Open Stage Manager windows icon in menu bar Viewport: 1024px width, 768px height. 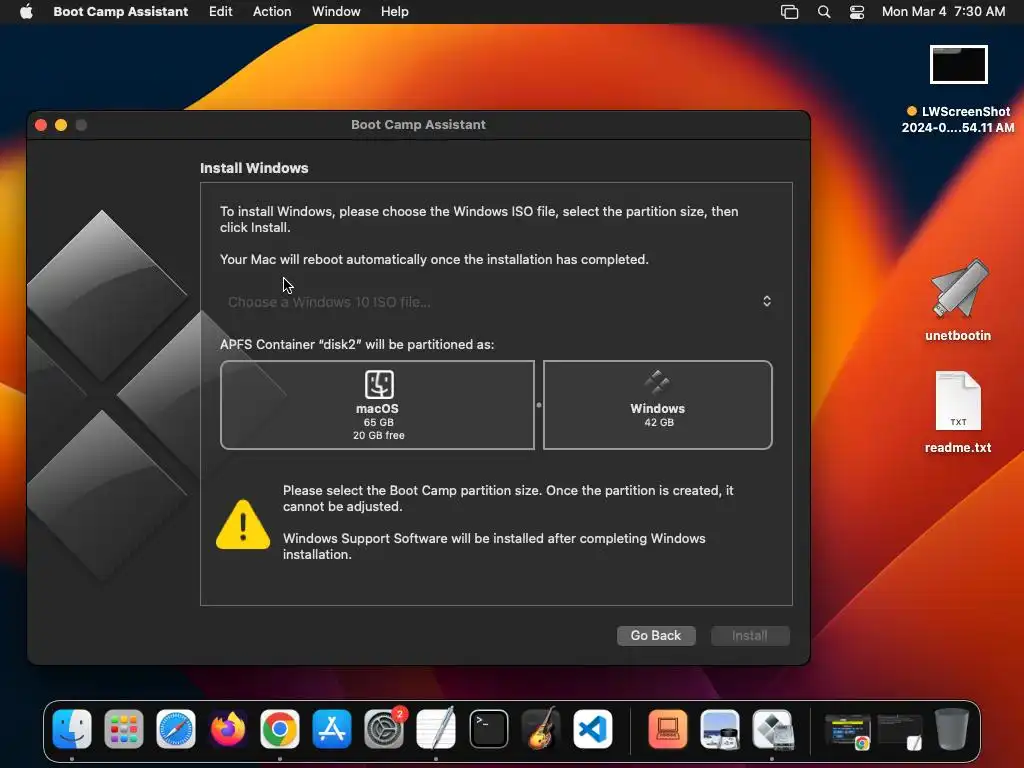(x=790, y=12)
